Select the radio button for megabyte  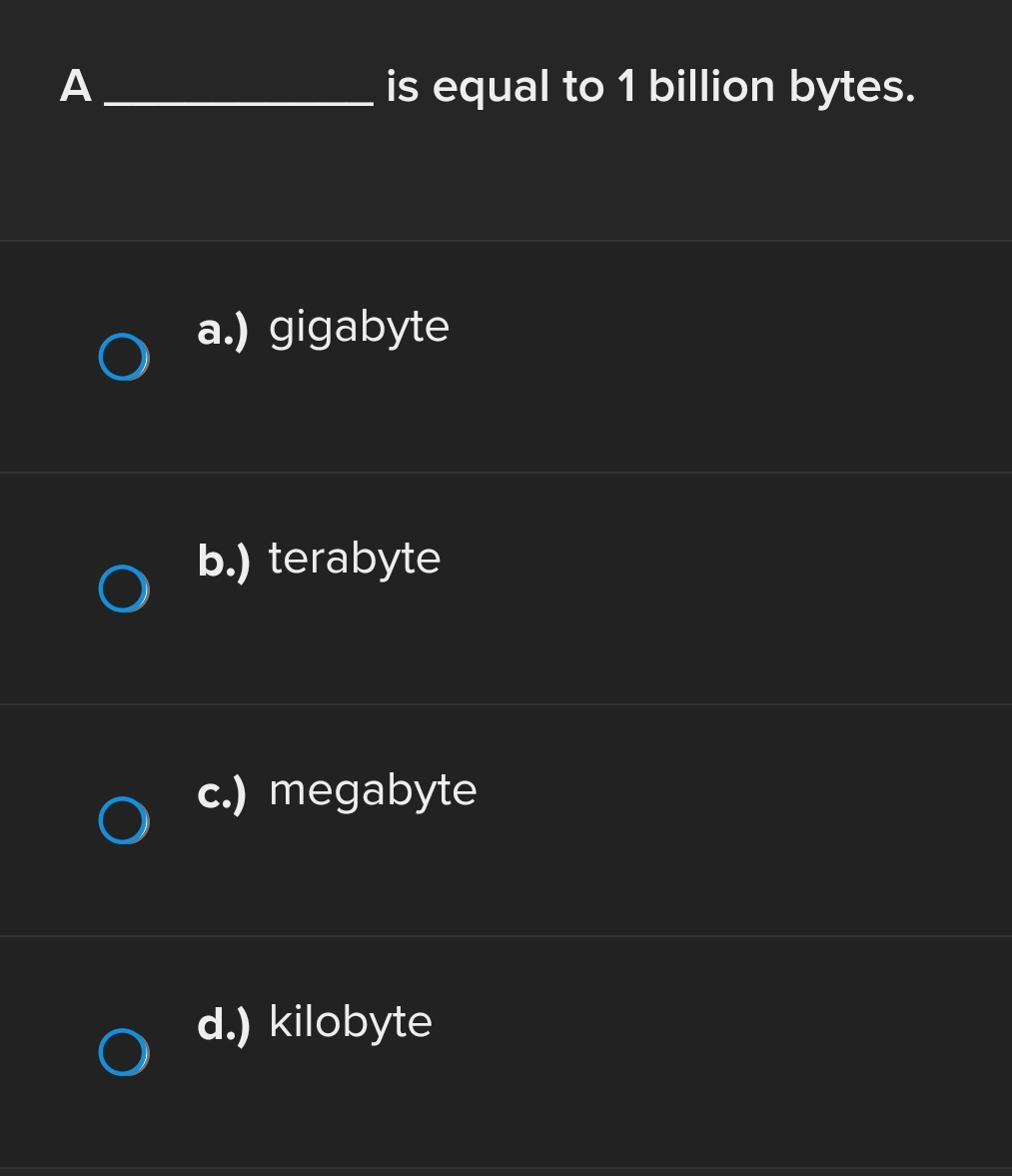123,821
